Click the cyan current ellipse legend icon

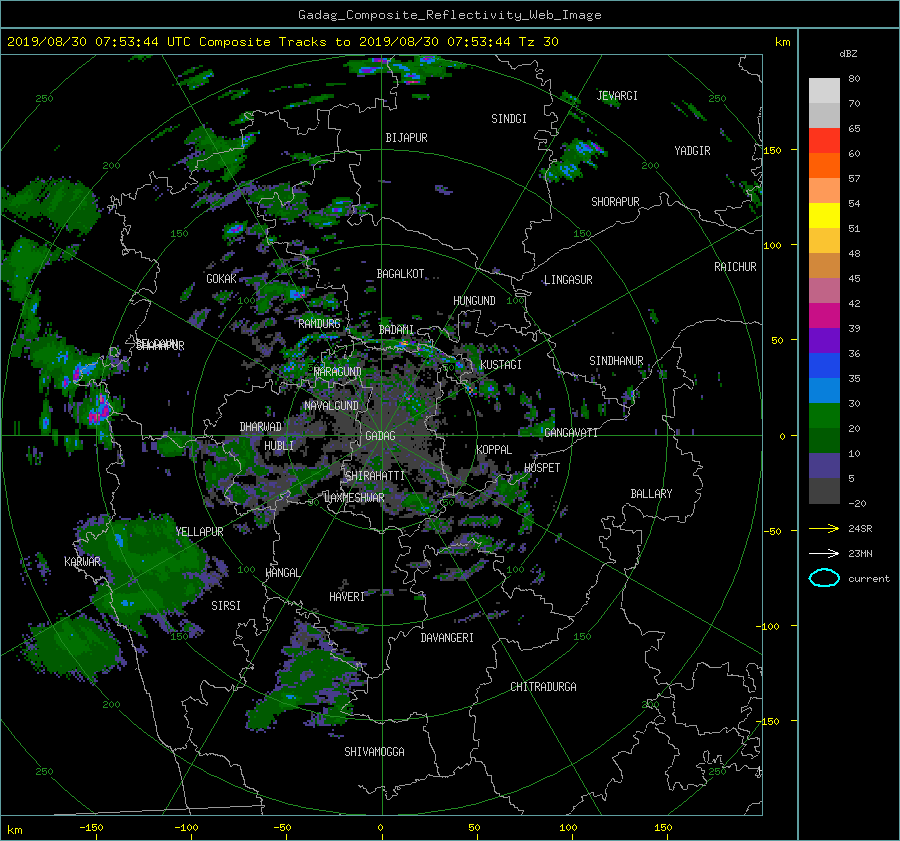click(x=824, y=578)
